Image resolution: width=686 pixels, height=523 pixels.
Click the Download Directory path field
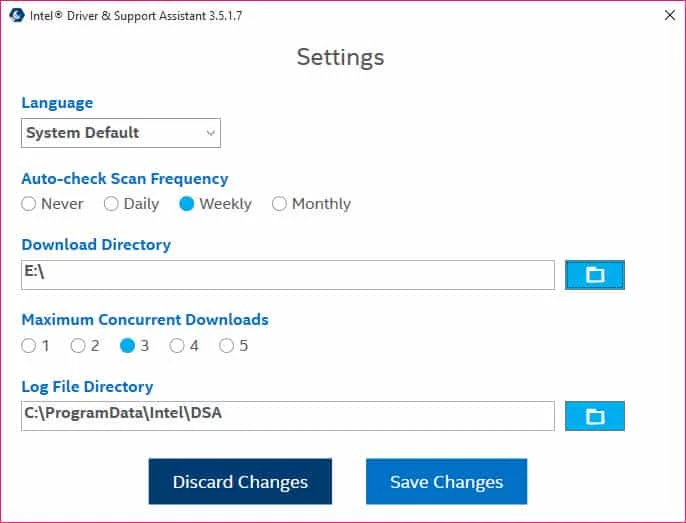click(x=287, y=275)
